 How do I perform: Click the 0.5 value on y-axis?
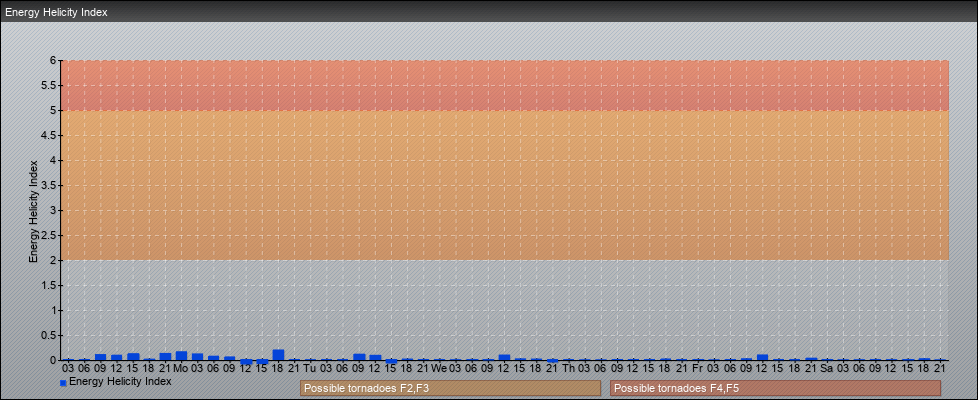(50, 335)
